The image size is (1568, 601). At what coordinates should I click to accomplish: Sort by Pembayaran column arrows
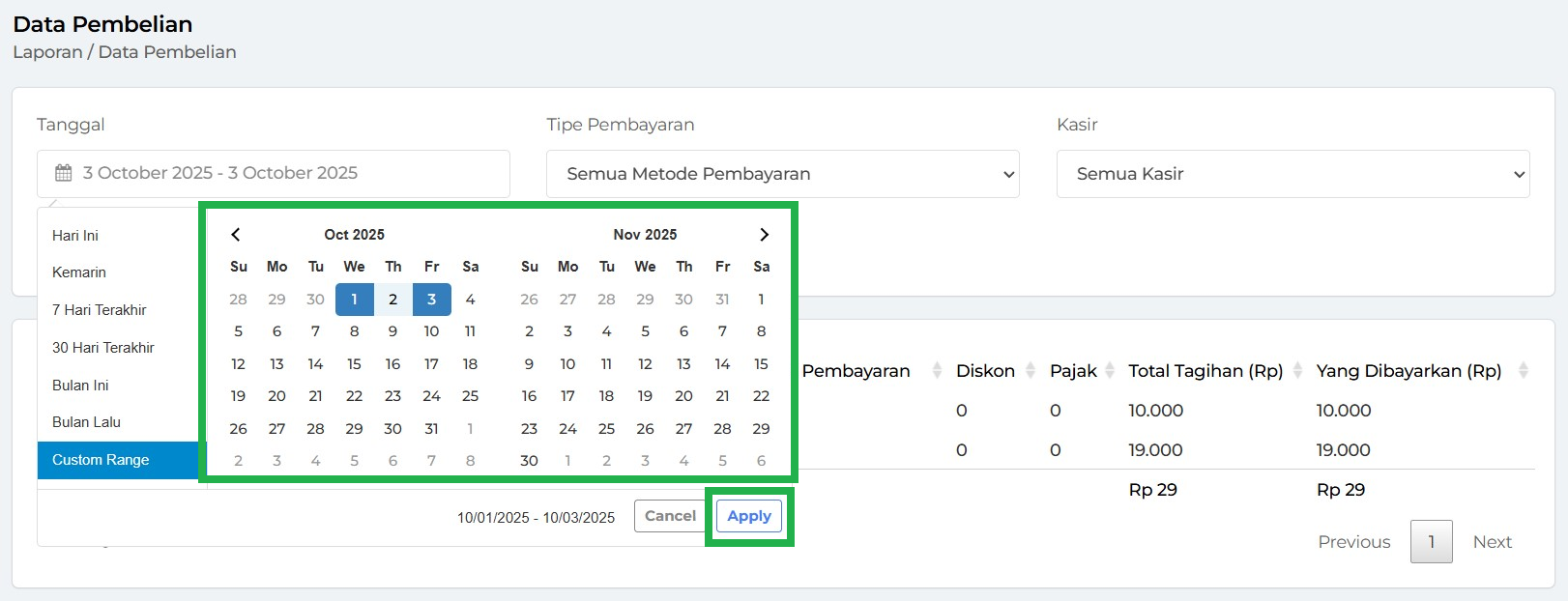tap(937, 370)
